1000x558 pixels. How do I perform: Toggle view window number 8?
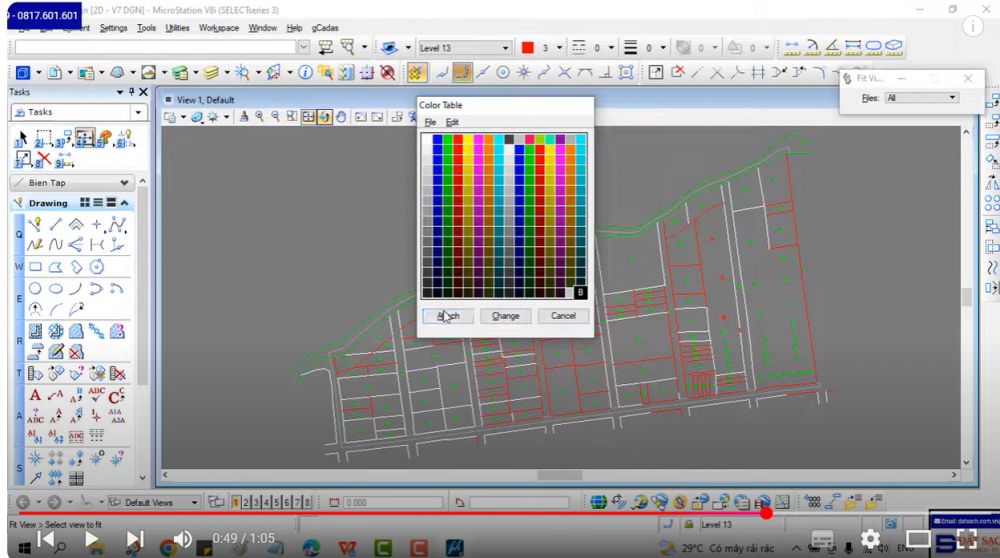pyautogui.click(x=306, y=502)
